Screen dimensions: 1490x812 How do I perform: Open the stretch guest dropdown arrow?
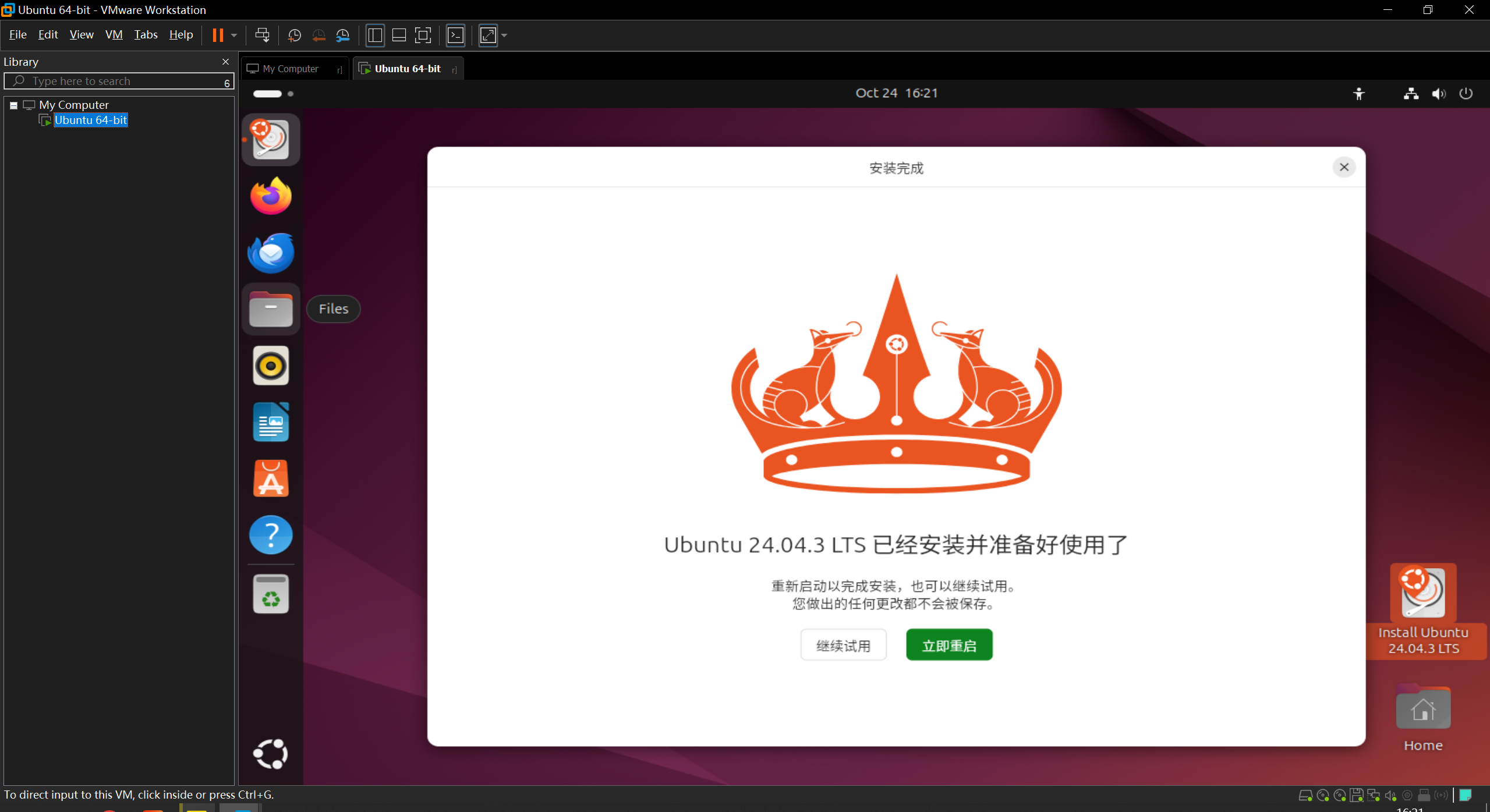[x=504, y=36]
